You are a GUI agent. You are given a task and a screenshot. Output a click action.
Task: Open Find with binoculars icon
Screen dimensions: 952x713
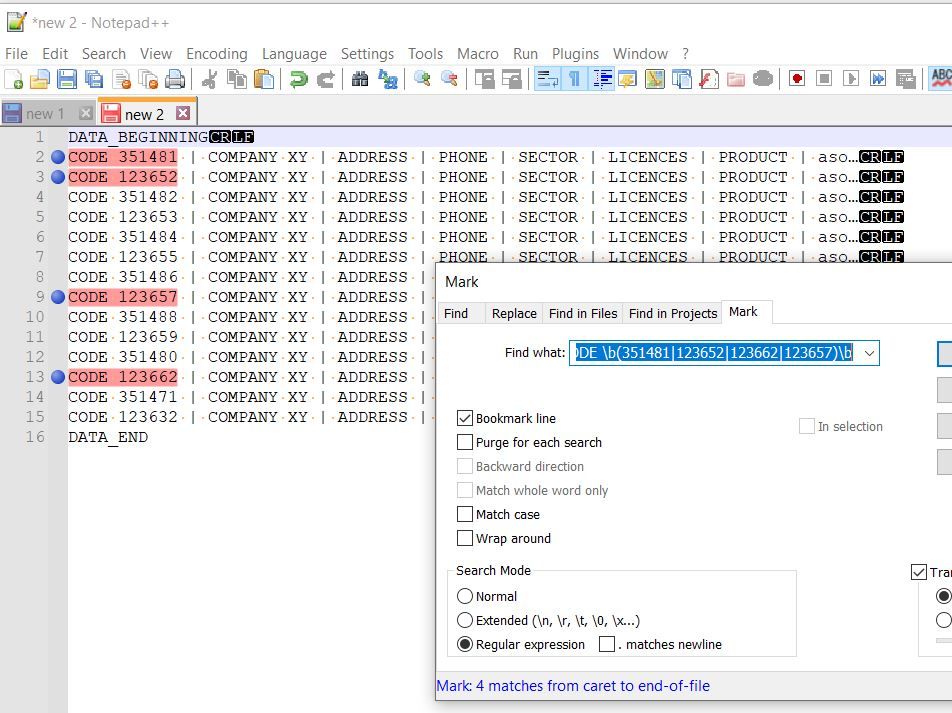click(360, 79)
